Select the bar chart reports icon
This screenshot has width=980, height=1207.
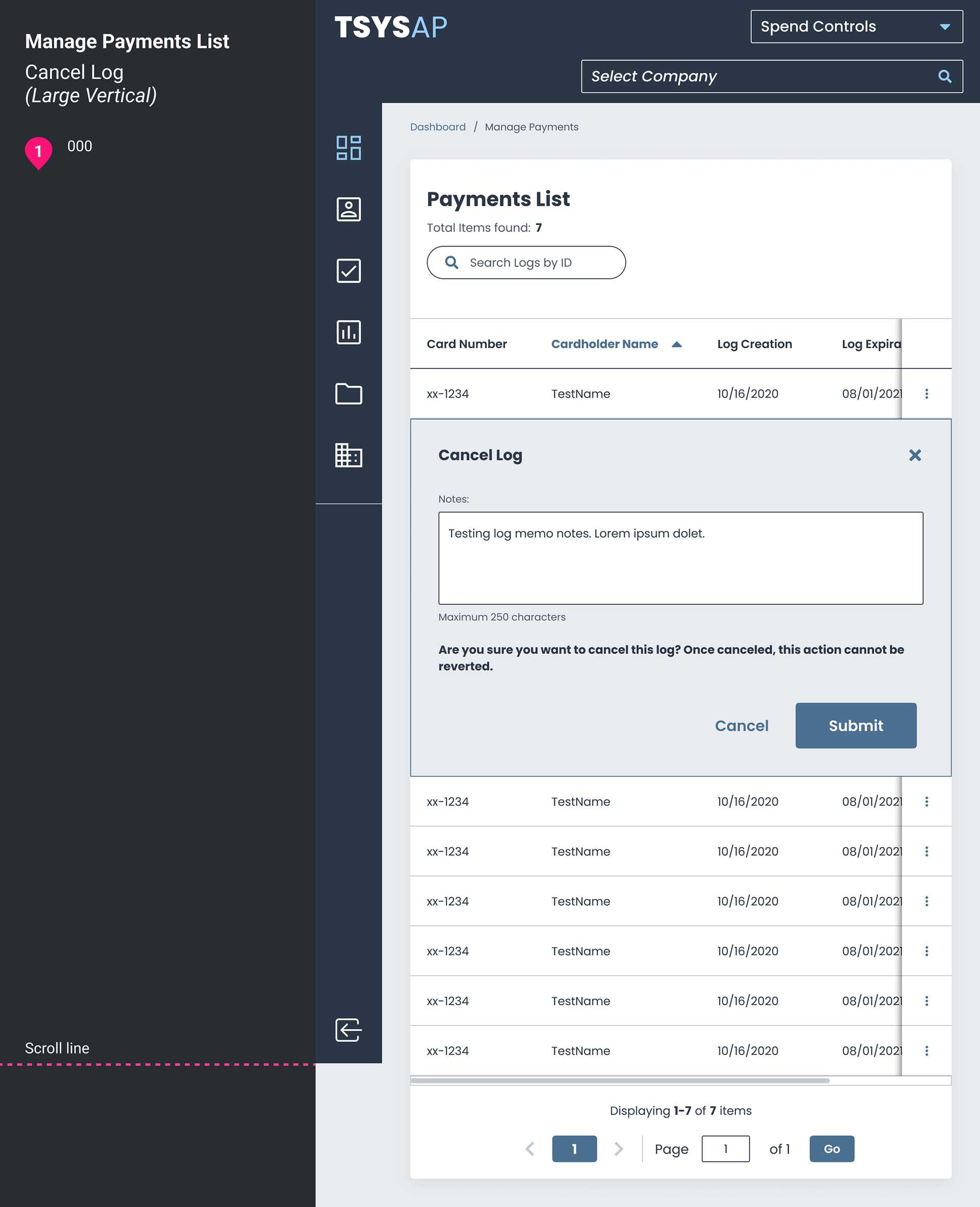[348, 332]
